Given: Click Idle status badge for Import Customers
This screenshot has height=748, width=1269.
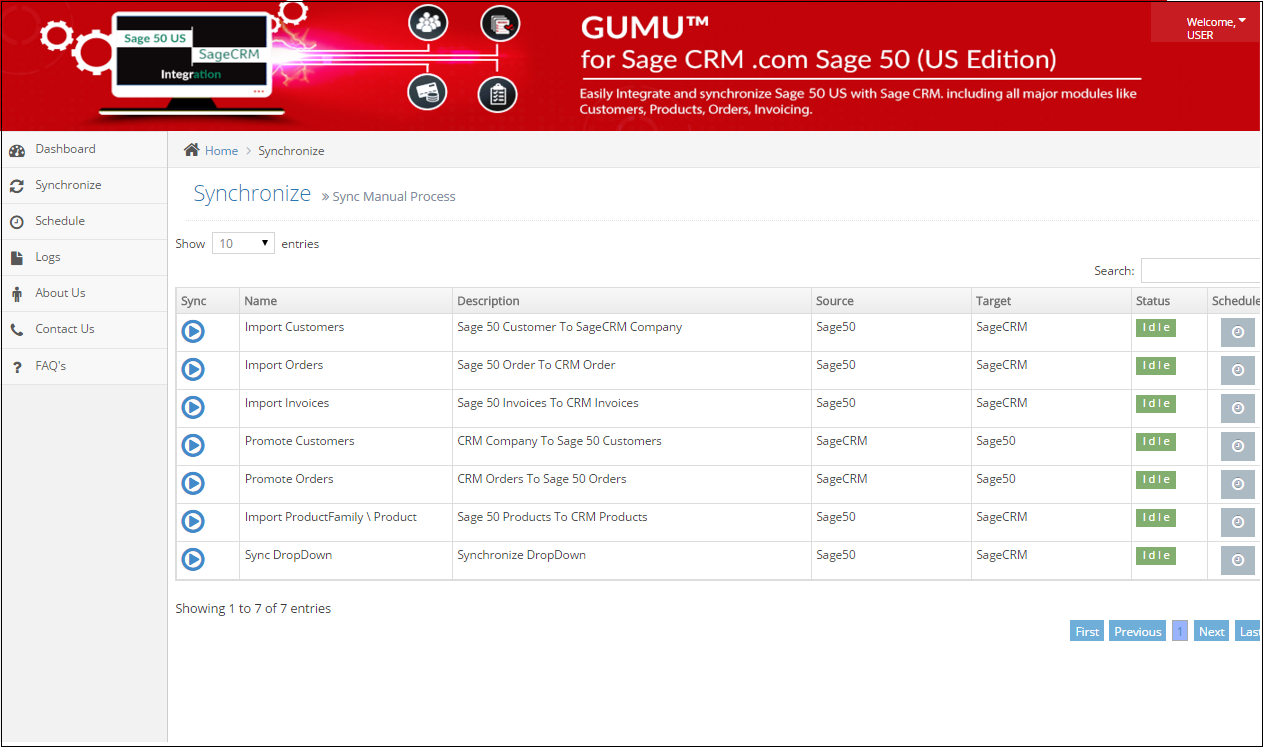Looking at the screenshot, I should [1156, 327].
